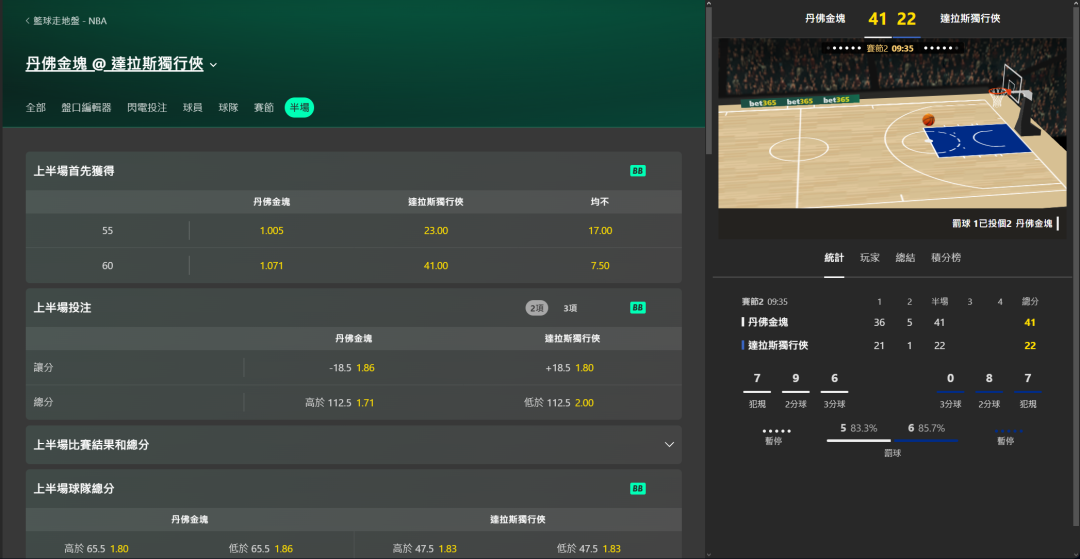Bet 均不 for 60 at 7.50
Screen dimensions: 1080x559
point(600,266)
